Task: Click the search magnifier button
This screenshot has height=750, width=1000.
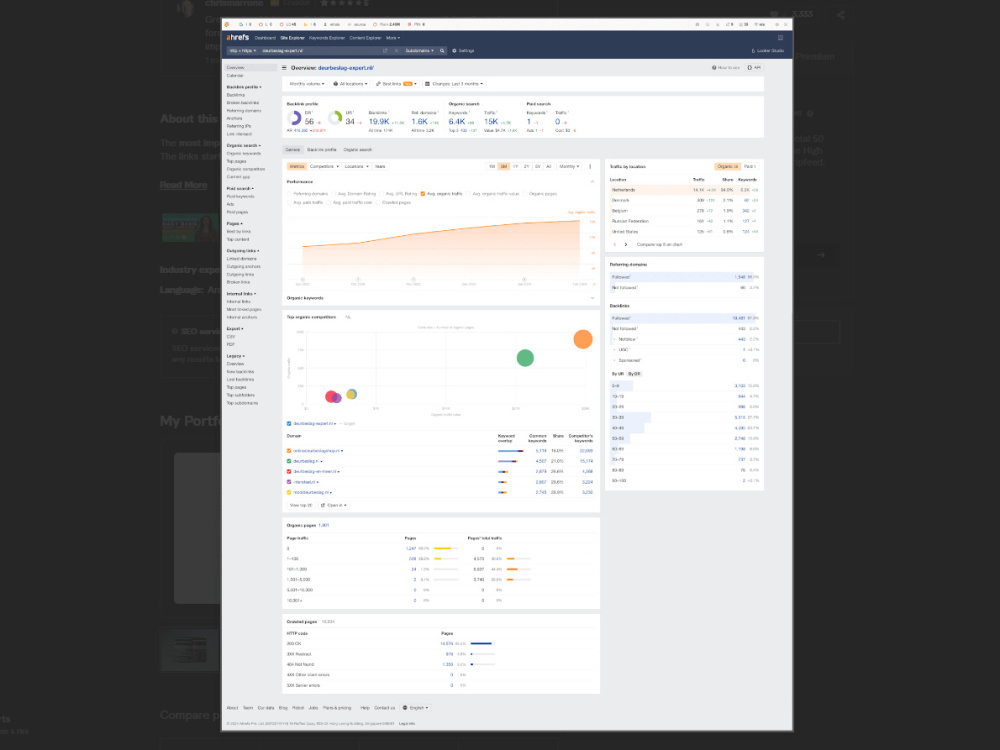Action: [x=442, y=50]
